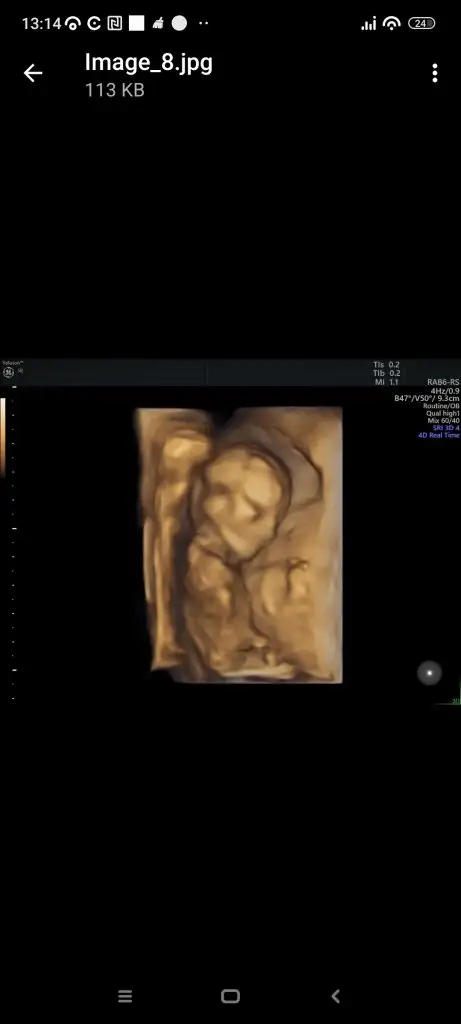Viewport: 461px width, 1024px height.
Task: Go back using the top-left arrow
Action: (x=33, y=73)
